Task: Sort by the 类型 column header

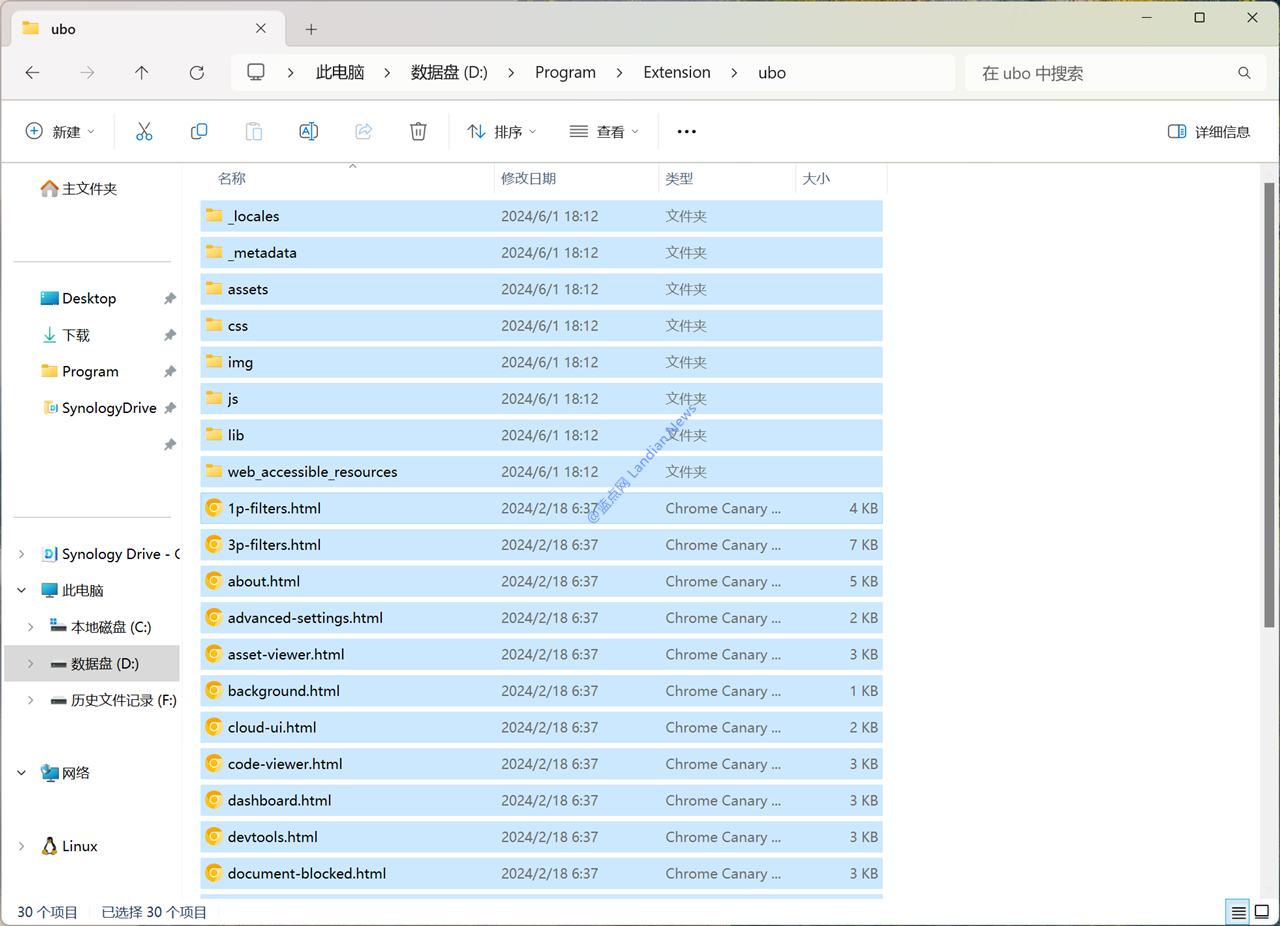Action: (679, 178)
